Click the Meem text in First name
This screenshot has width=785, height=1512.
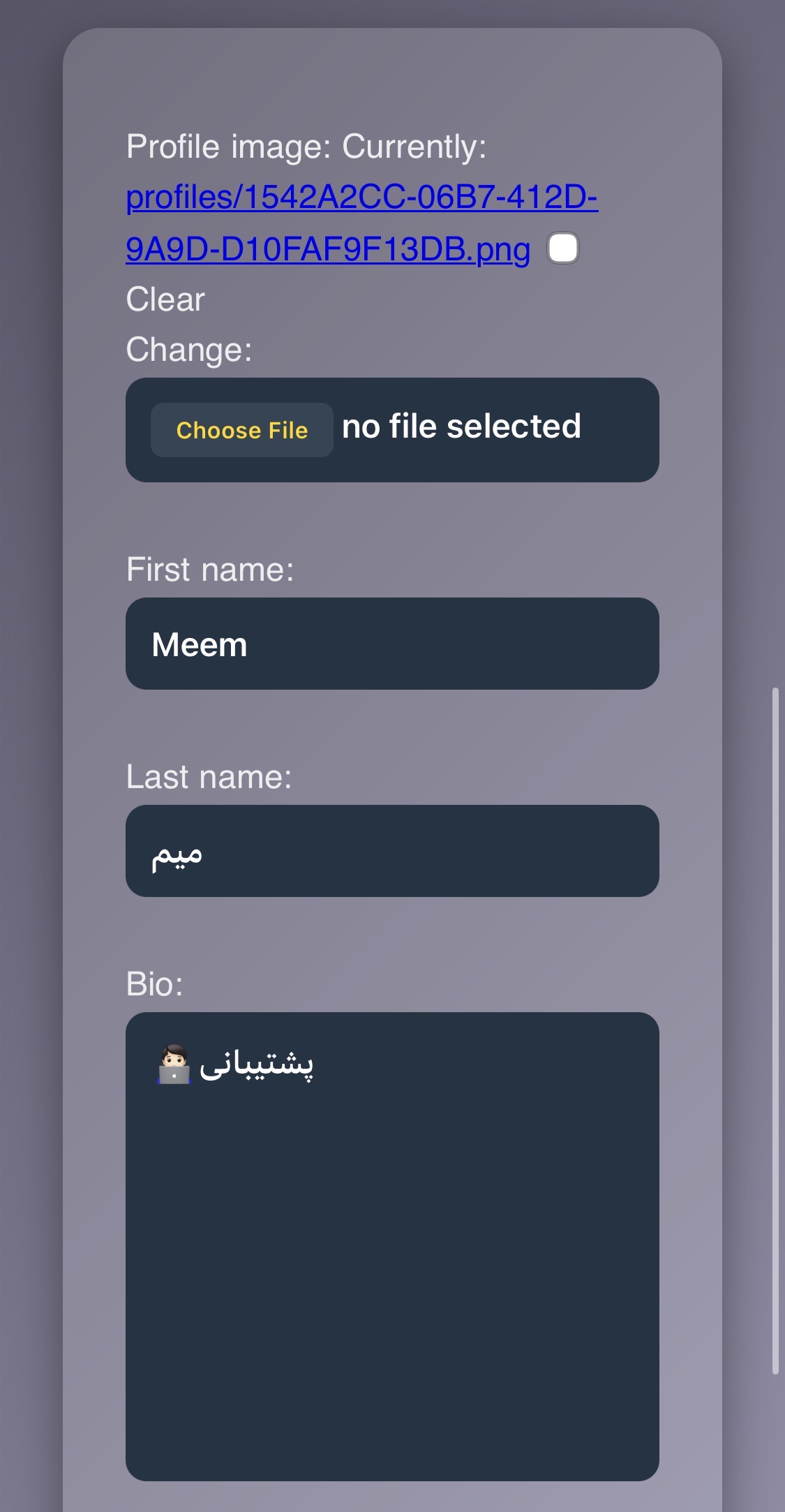pyautogui.click(x=200, y=644)
